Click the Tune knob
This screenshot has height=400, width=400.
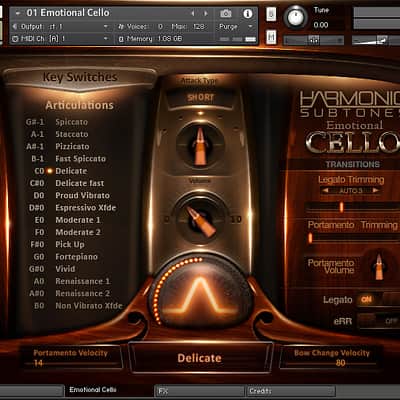pyautogui.click(x=296, y=17)
